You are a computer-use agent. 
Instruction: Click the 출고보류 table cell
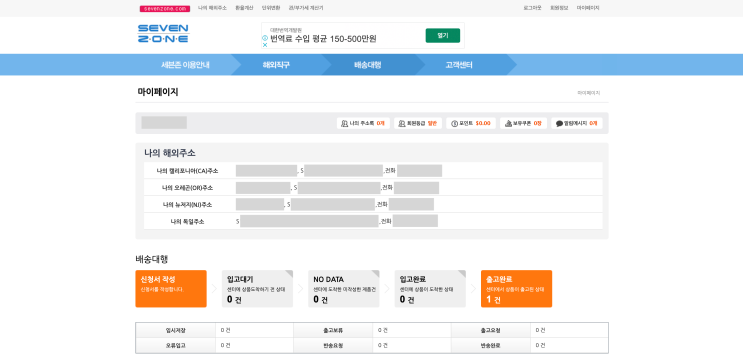point(333,330)
